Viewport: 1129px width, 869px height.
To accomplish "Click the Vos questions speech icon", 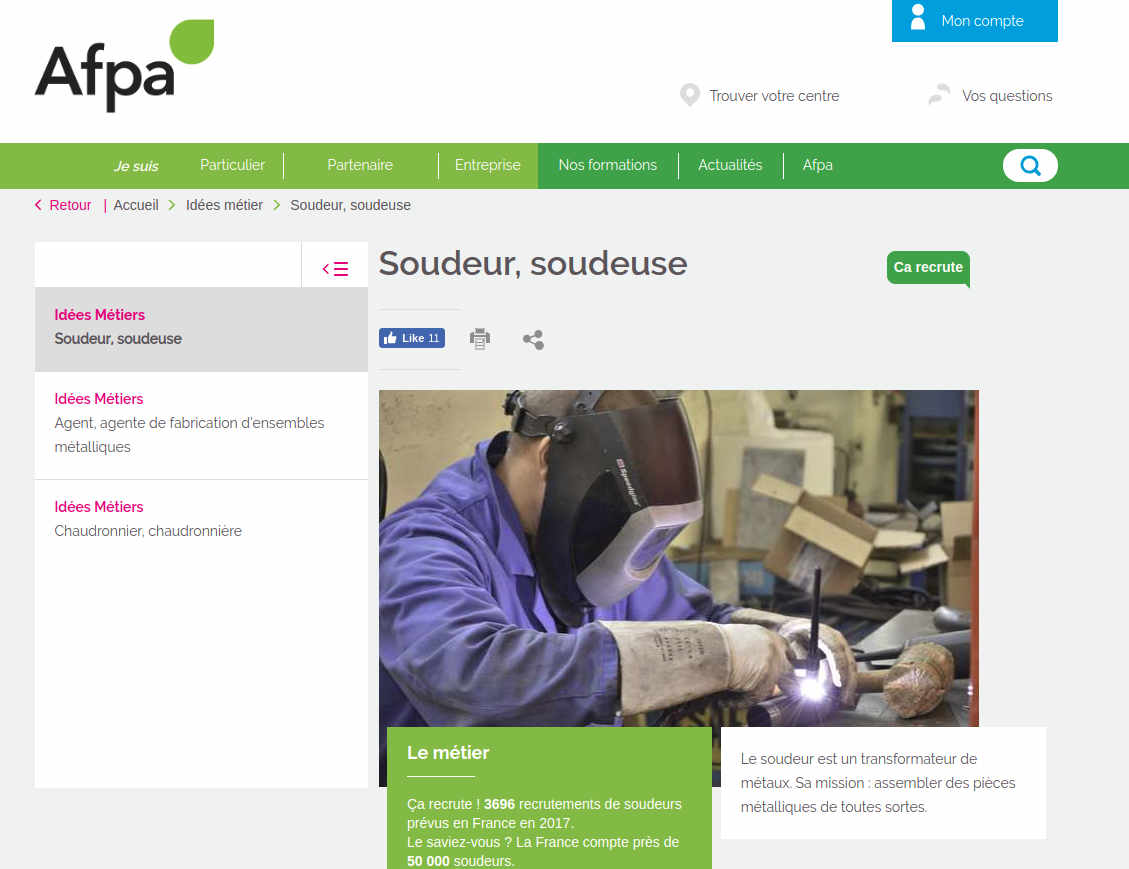I will [939, 95].
